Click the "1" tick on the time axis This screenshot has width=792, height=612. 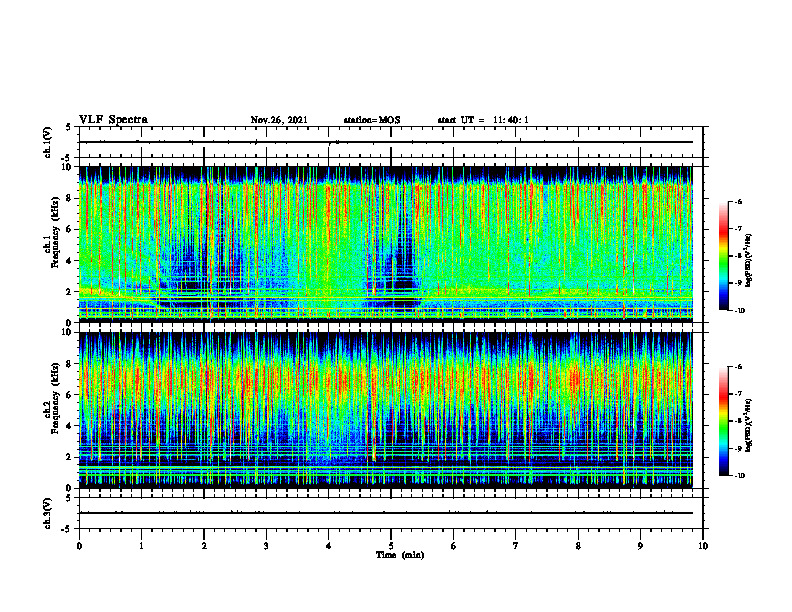click(141, 546)
